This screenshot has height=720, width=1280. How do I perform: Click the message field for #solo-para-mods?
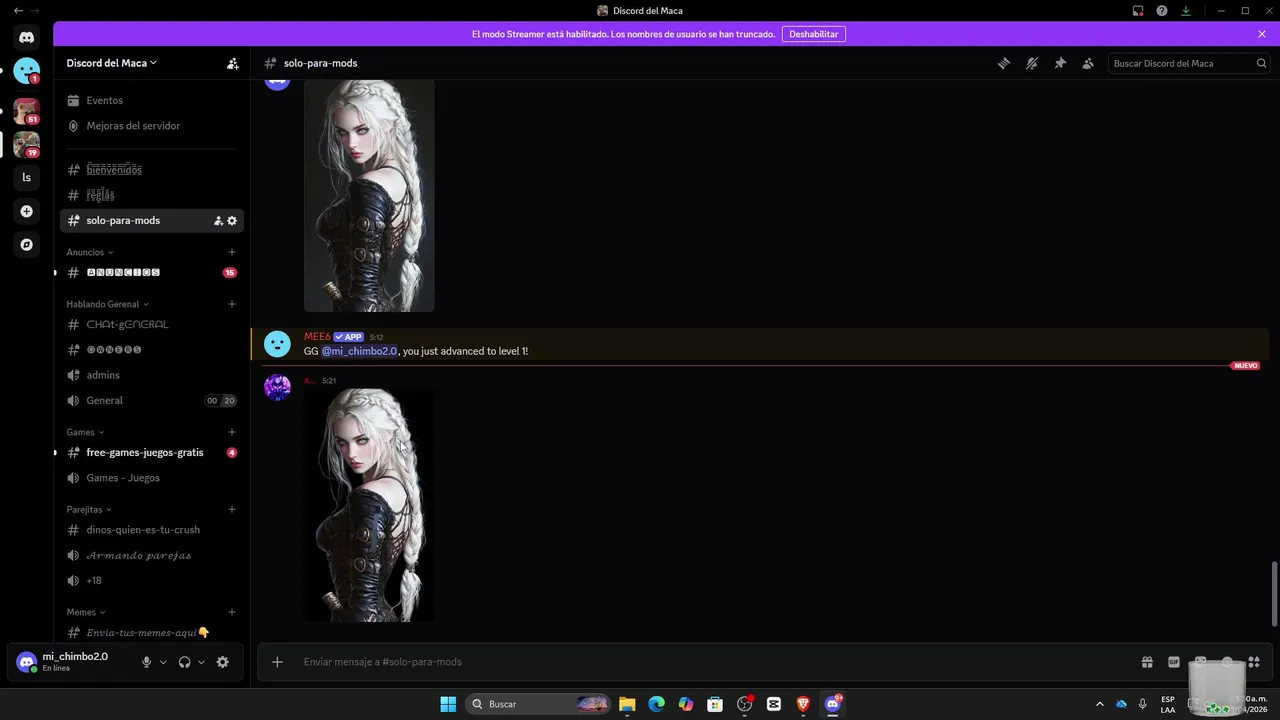click(700, 662)
